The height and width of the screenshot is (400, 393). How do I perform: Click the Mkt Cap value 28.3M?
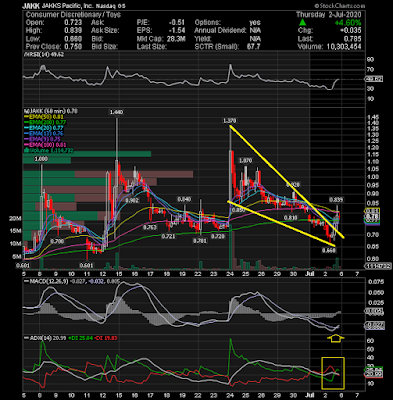(175, 39)
